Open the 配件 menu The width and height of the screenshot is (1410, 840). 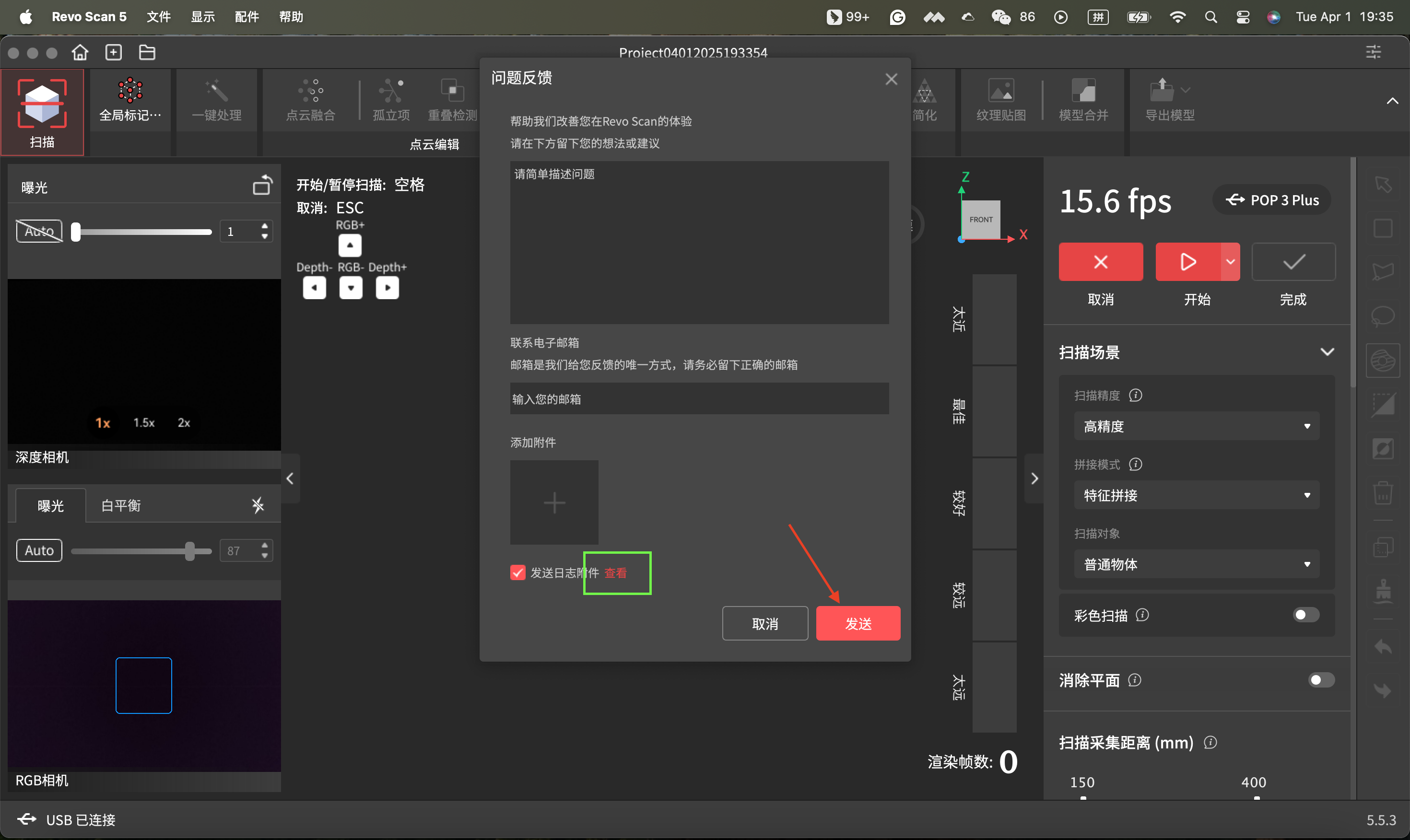click(247, 17)
